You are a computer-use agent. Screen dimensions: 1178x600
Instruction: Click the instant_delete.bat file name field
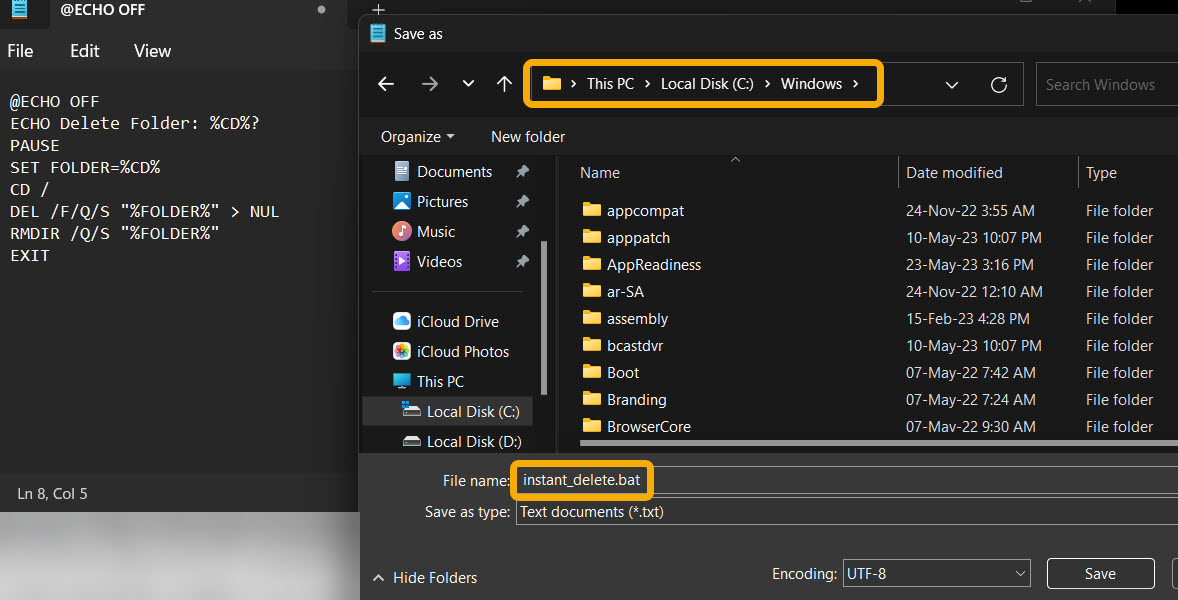tap(581, 480)
